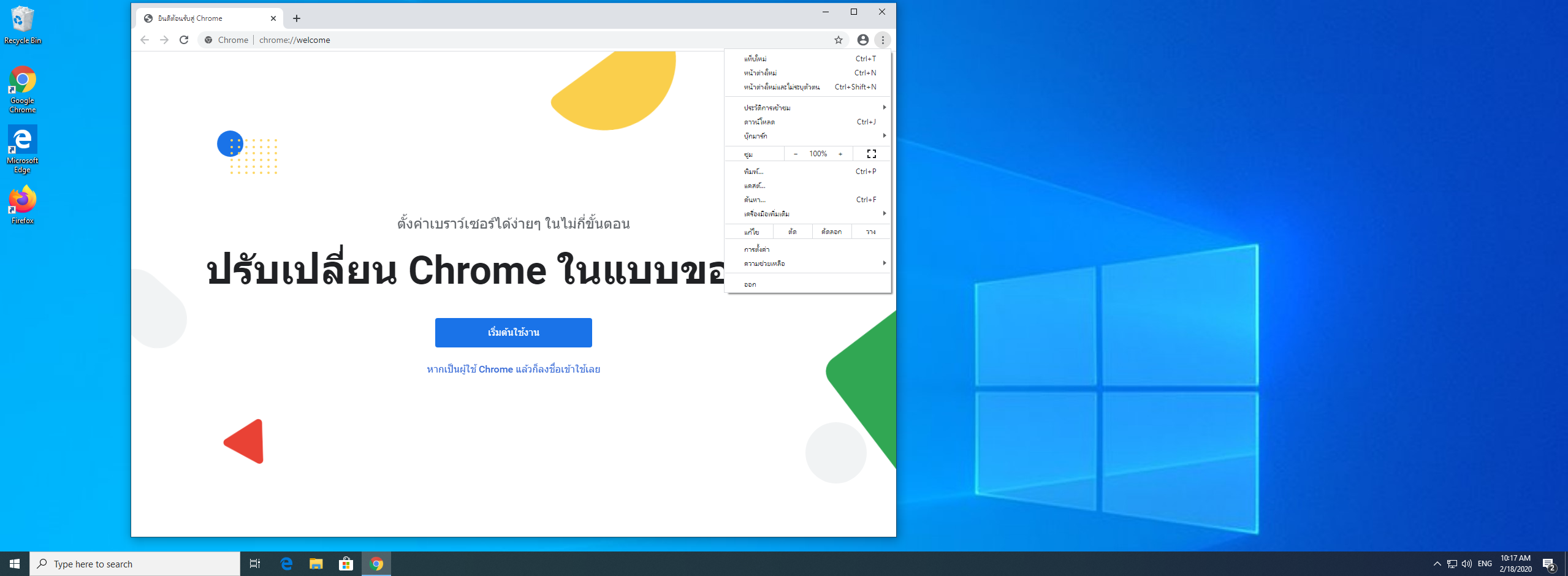Viewport: 1568px width, 576px height.
Task: Select the 'ค้นหา...' find menu item
Action: [807, 200]
